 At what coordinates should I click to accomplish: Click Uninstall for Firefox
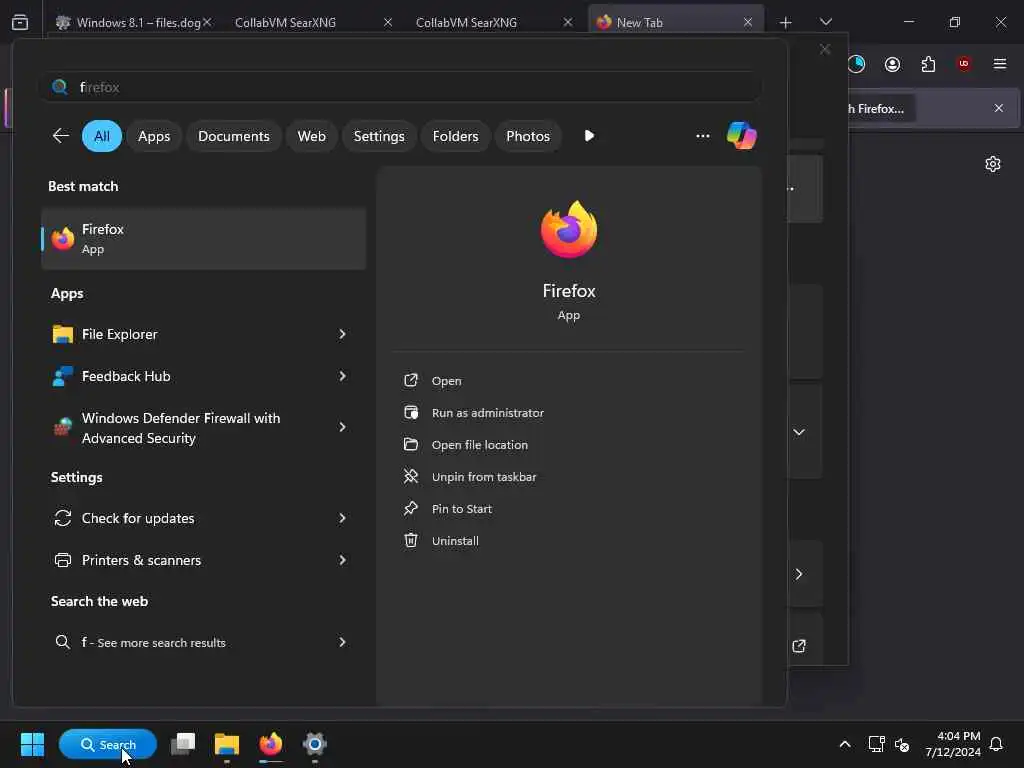pos(455,541)
